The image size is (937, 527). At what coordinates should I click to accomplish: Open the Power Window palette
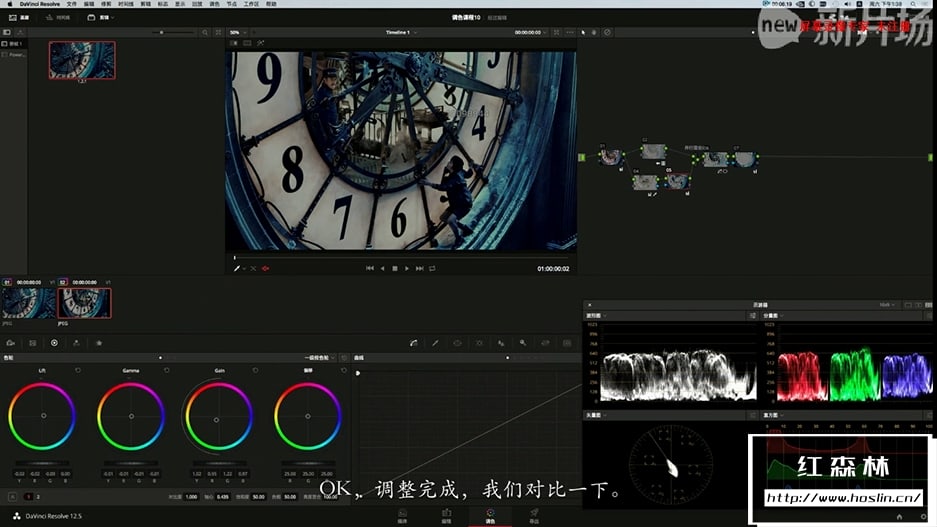(x=458, y=343)
